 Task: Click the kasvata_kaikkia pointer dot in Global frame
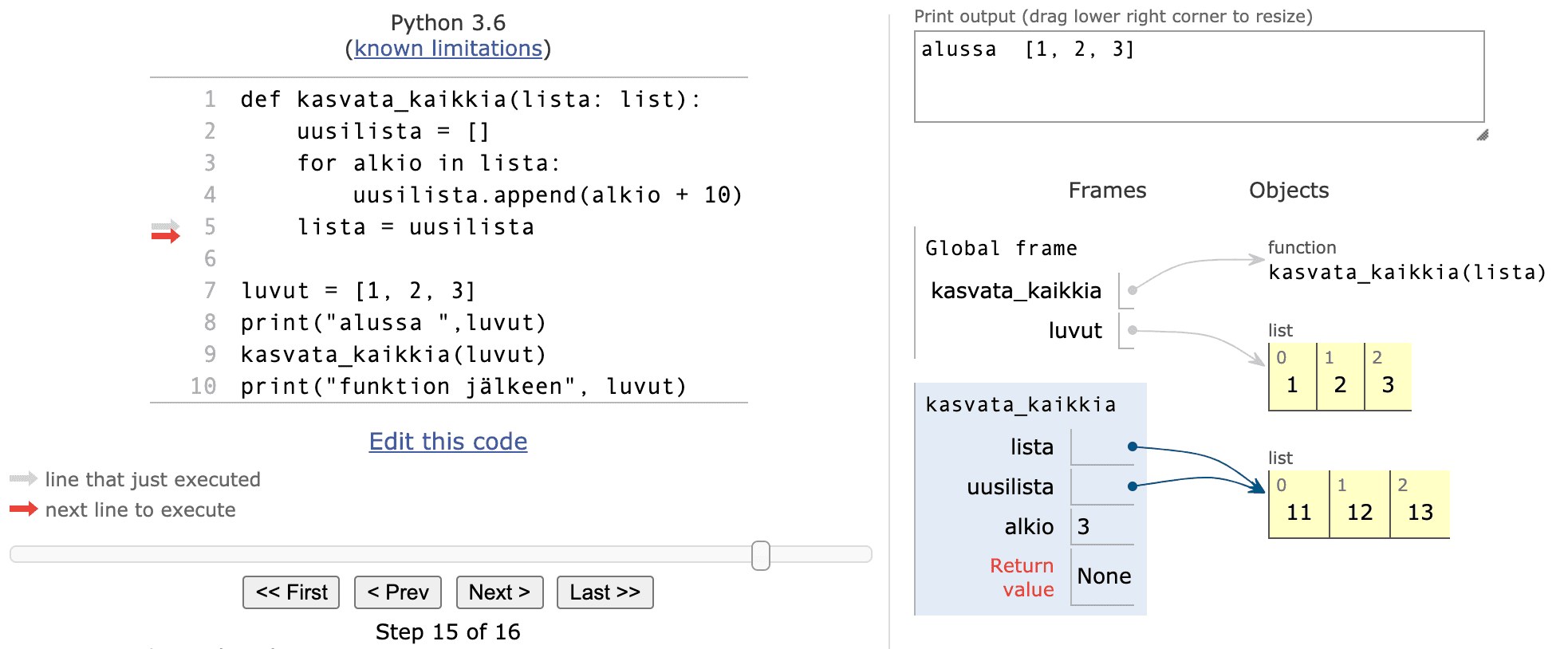click(x=1132, y=290)
